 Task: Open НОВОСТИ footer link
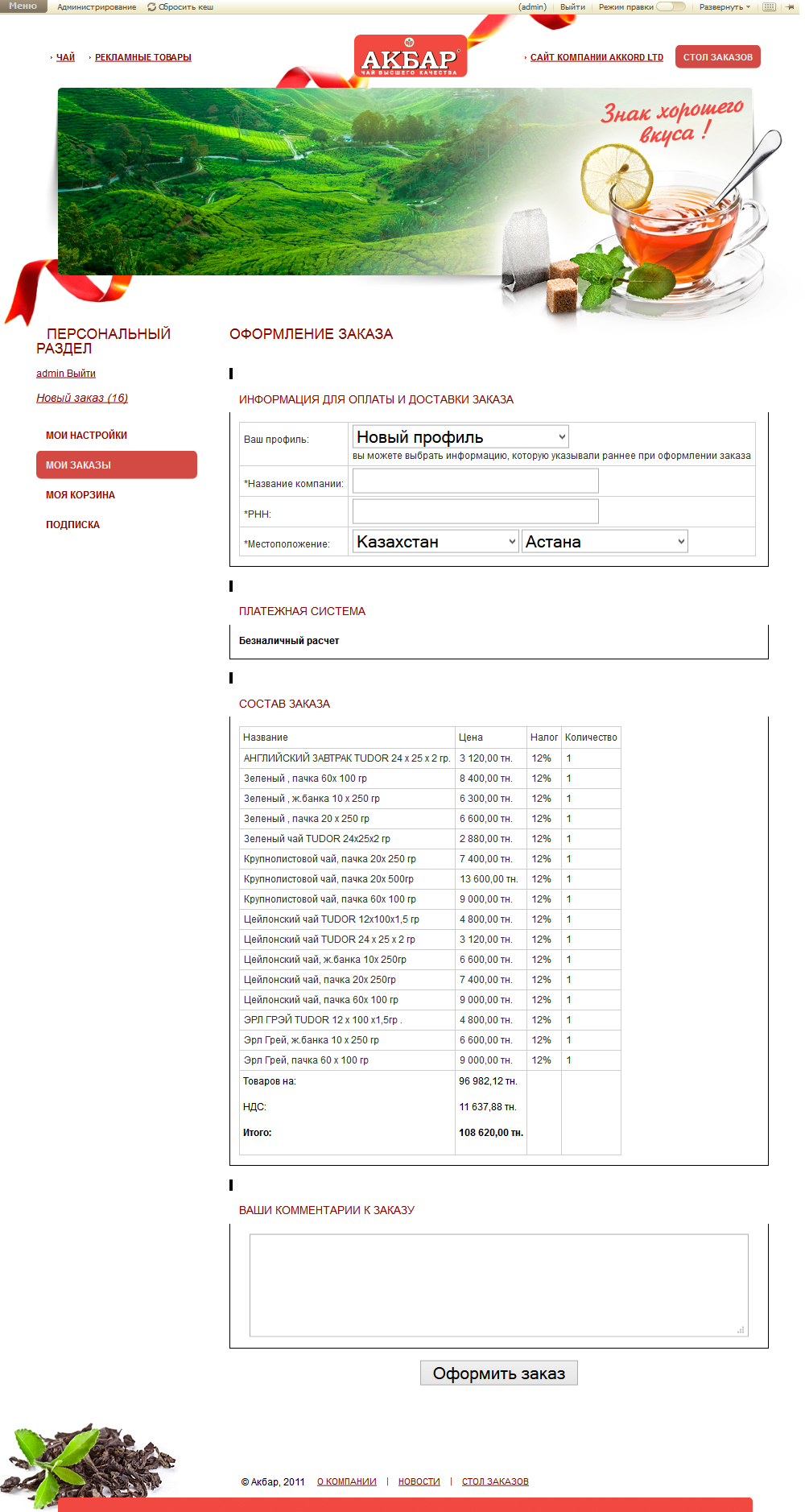coord(419,1481)
